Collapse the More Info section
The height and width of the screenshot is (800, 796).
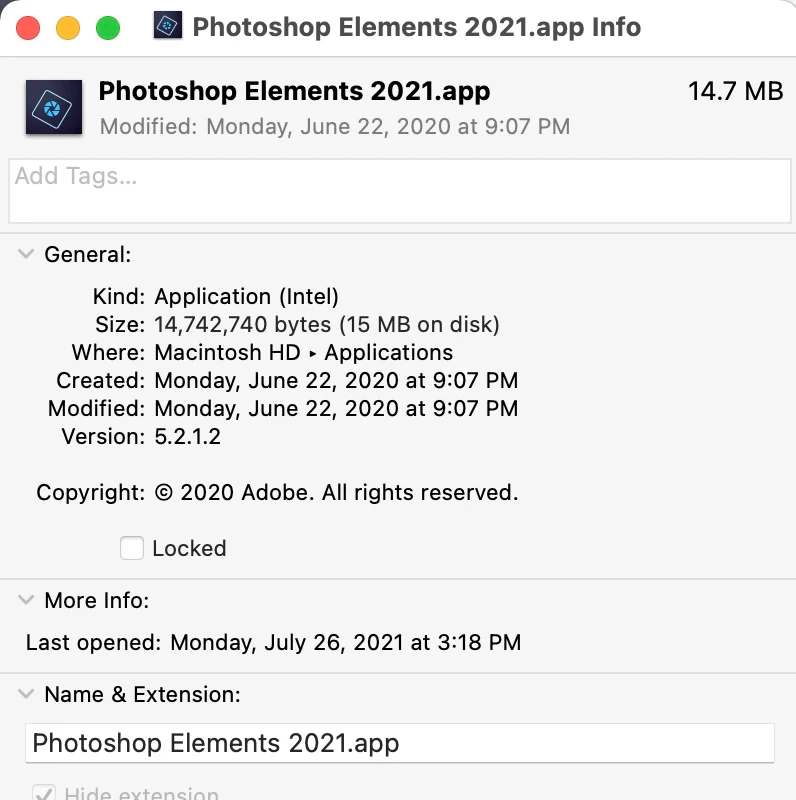click(26, 599)
